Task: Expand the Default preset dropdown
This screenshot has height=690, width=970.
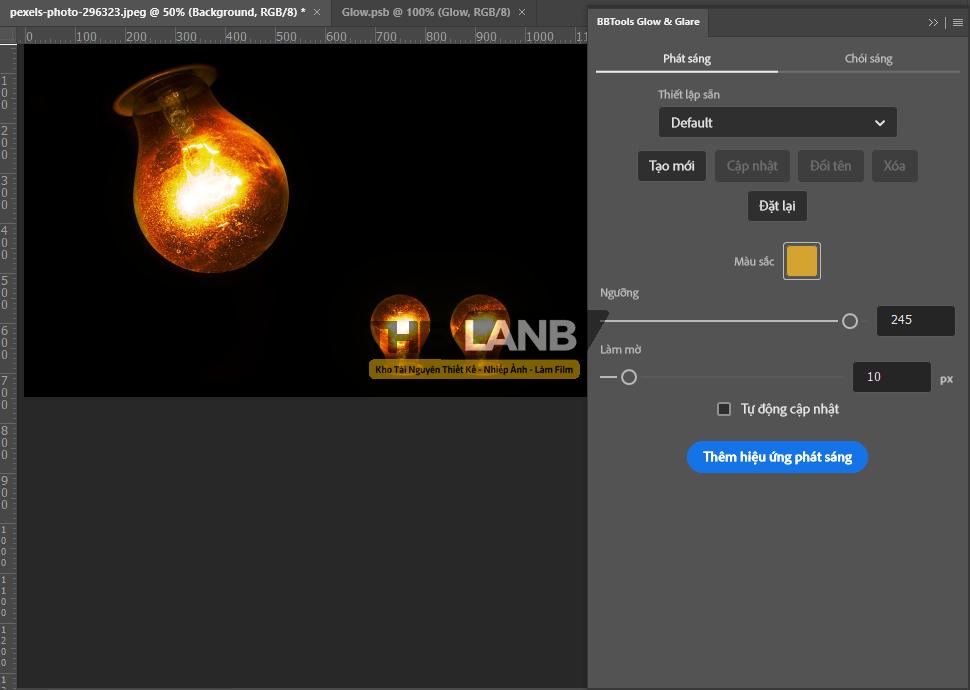Action: (x=777, y=123)
